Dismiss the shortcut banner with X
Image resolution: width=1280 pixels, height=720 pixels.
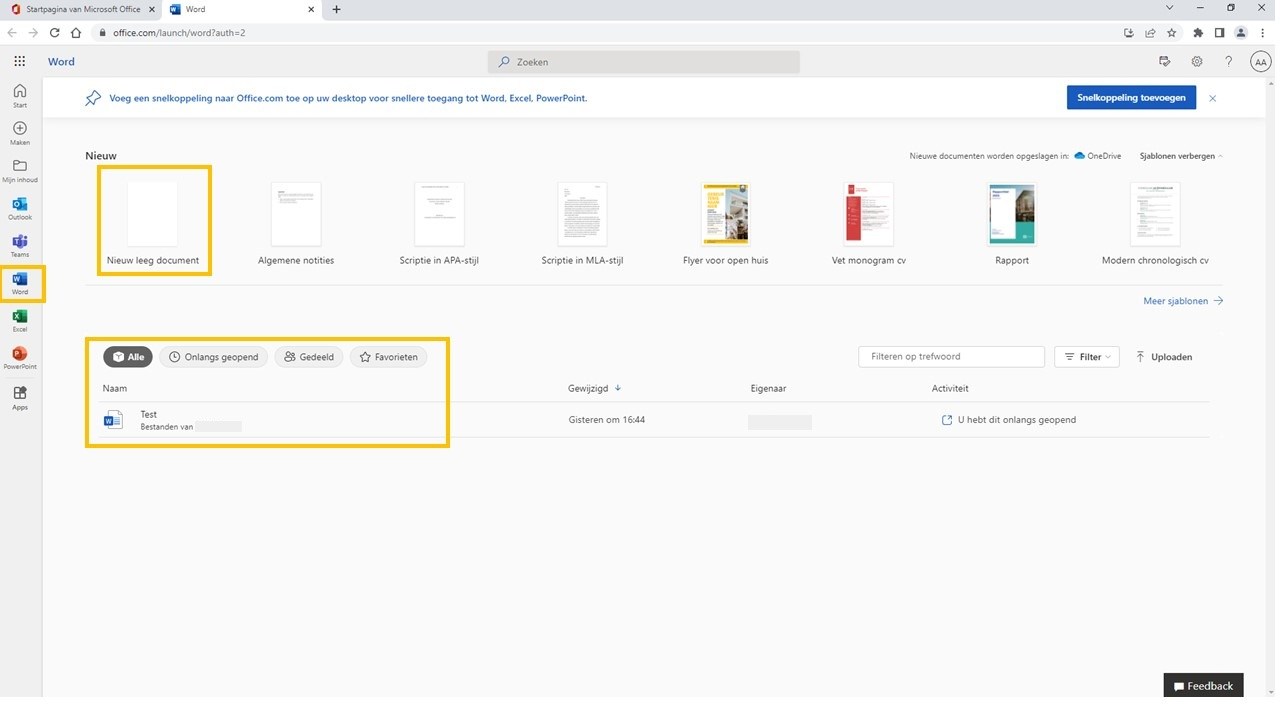(x=1212, y=98)
